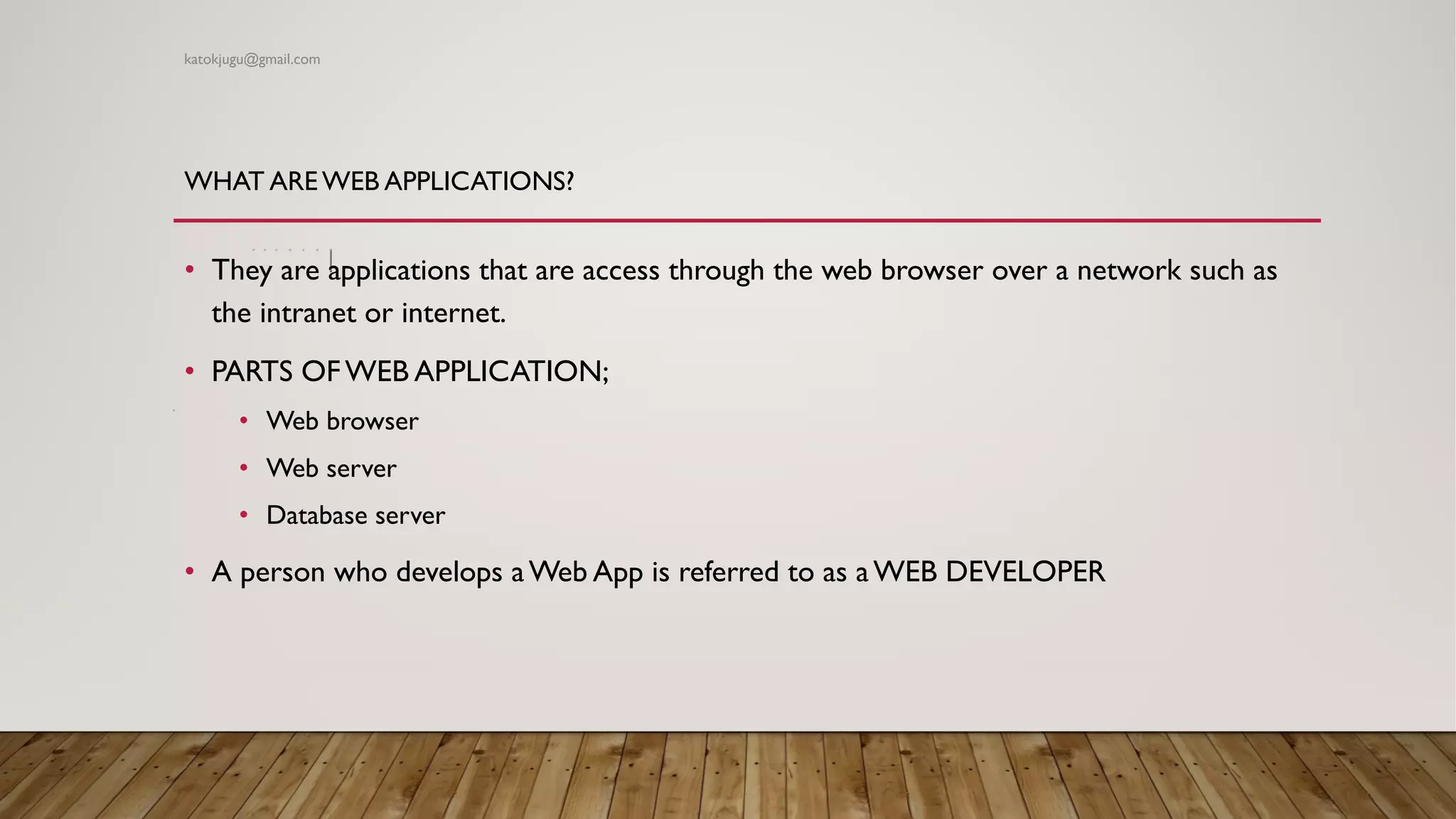Click the 'A person who develops a Web App' line
This screenshot has height=819, width=1456.
tap(658, 572)
